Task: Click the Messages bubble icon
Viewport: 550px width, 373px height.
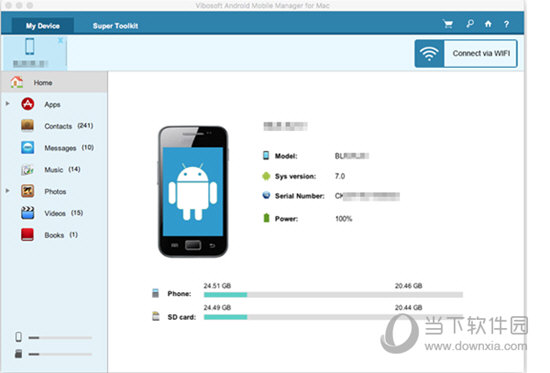Action: tap(27, 147)
